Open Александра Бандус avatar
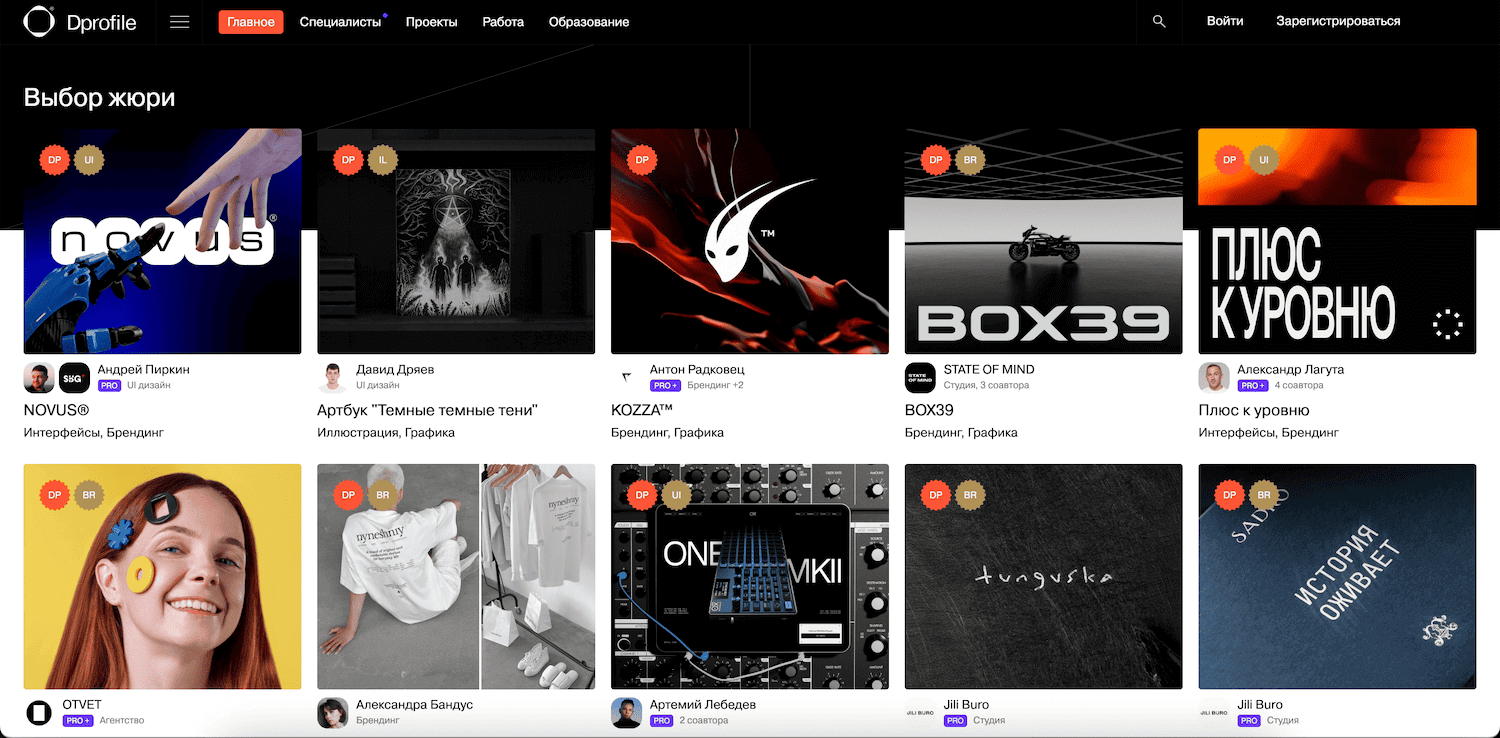Image resolution: width=1500 pixels, height=738 pixels. (x=333, y=712)
